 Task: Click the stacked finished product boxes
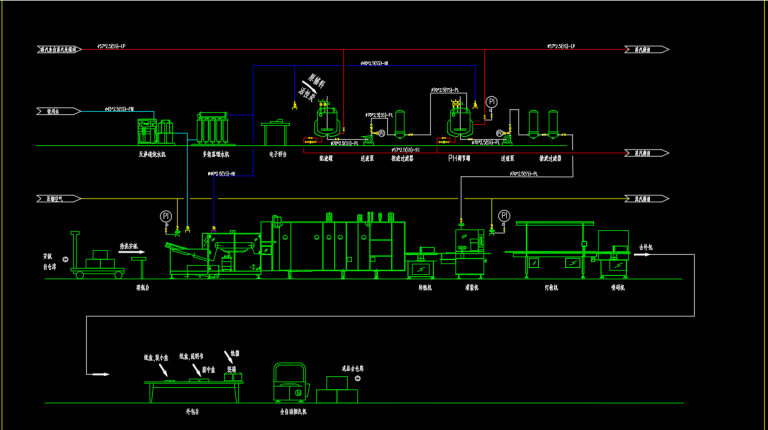pos(343,391)
